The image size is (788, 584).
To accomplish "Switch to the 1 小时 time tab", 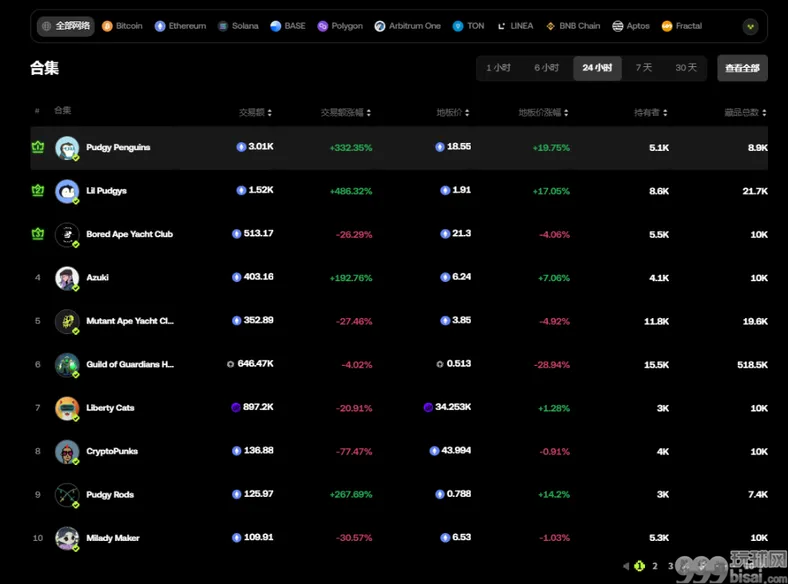I will point(498,68).
